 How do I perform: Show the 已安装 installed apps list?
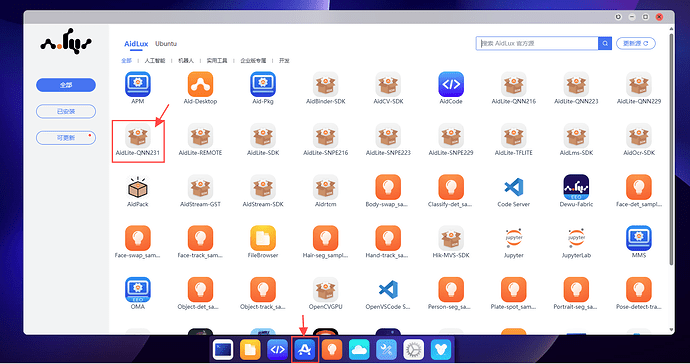(66, 111)
